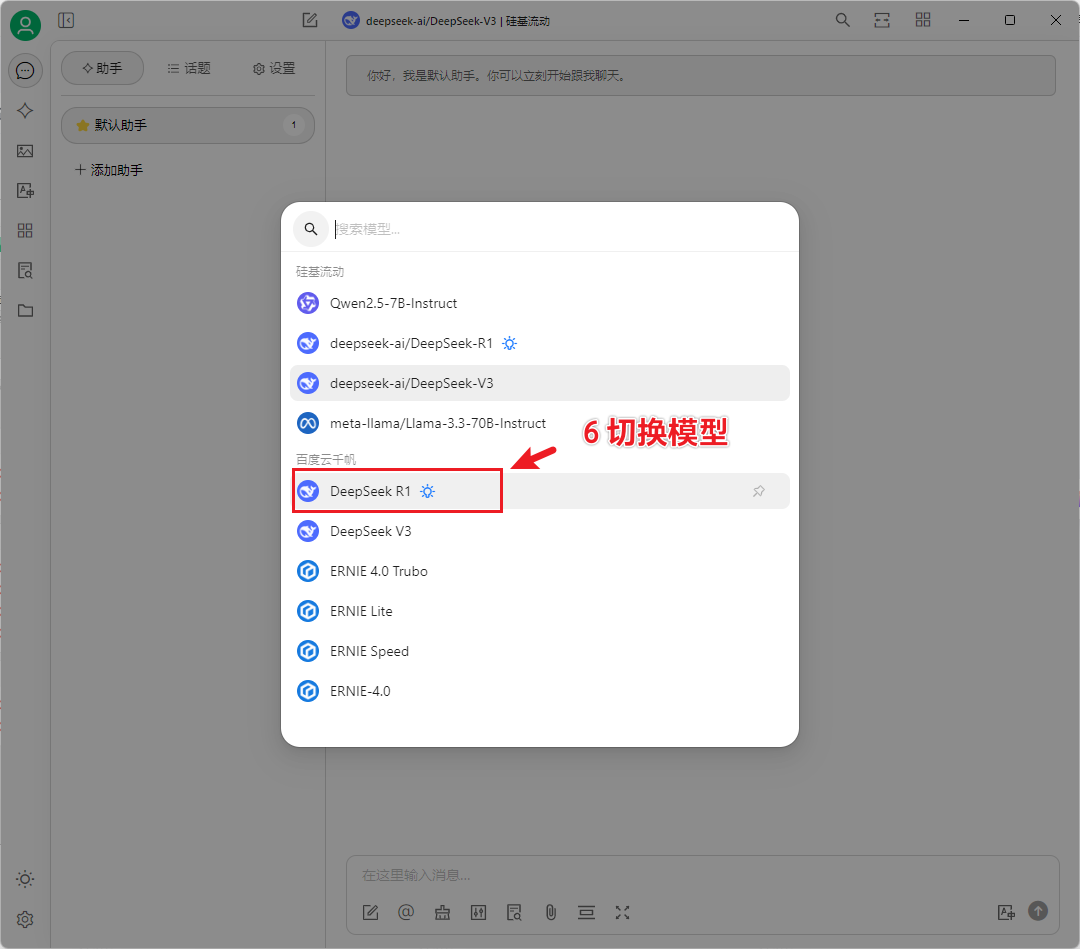Image resolution: width=1080 pixels, height=949 pixels.
Task: Select the 助手 tab
Action: 103,68
